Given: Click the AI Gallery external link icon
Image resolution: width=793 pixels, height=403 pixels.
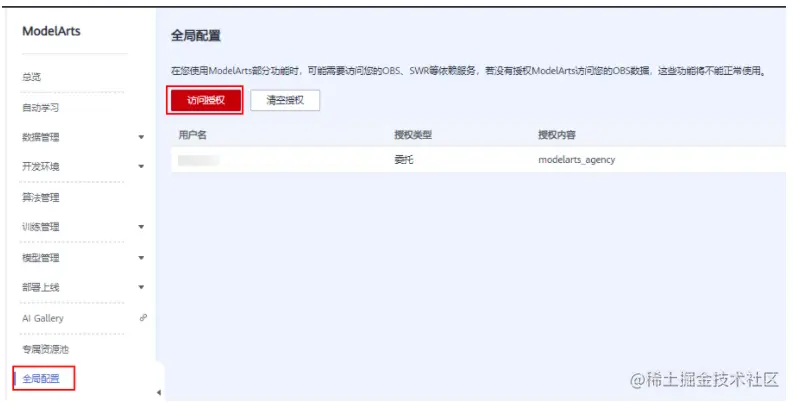Looking at the screenshot, I should pos(143,318).
